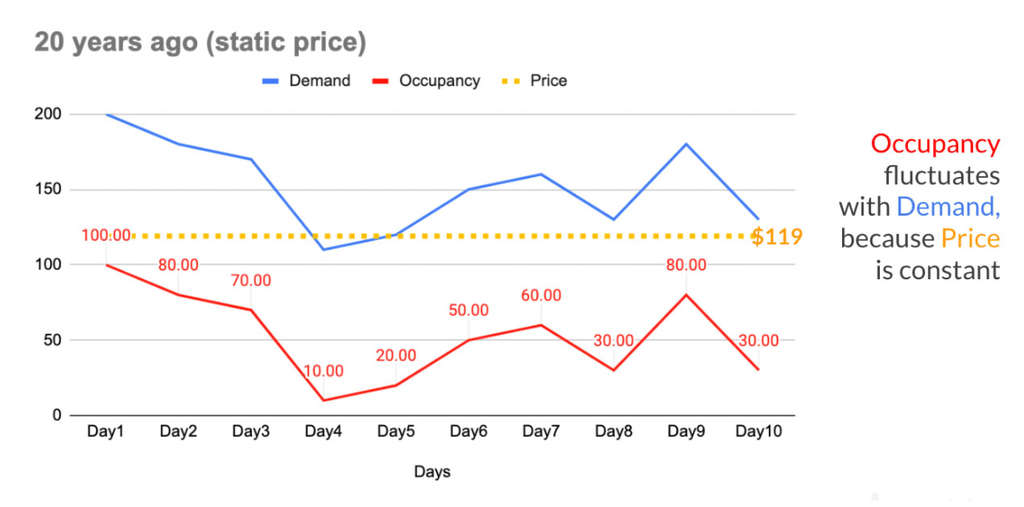Select the 20.00 data label at Day5
The height and width of the screenshot is (507, 1024).
pyautogui.click(x=395, y=356)
